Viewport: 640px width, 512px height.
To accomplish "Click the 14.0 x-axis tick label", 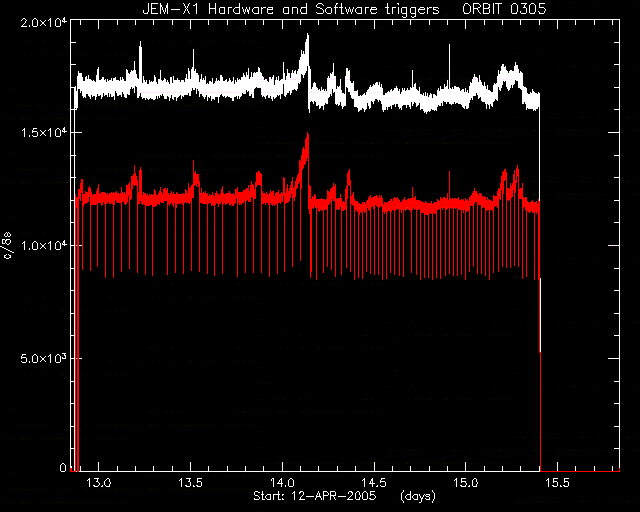I will 282,483.
